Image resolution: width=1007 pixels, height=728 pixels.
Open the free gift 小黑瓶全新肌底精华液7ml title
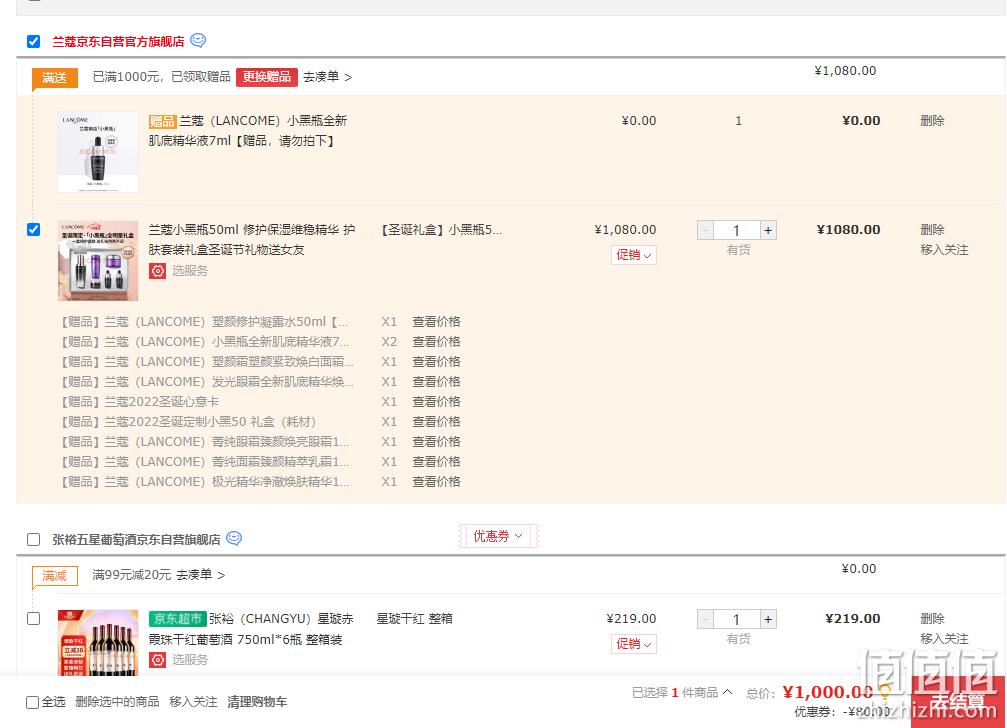click(x=248, y=130)
